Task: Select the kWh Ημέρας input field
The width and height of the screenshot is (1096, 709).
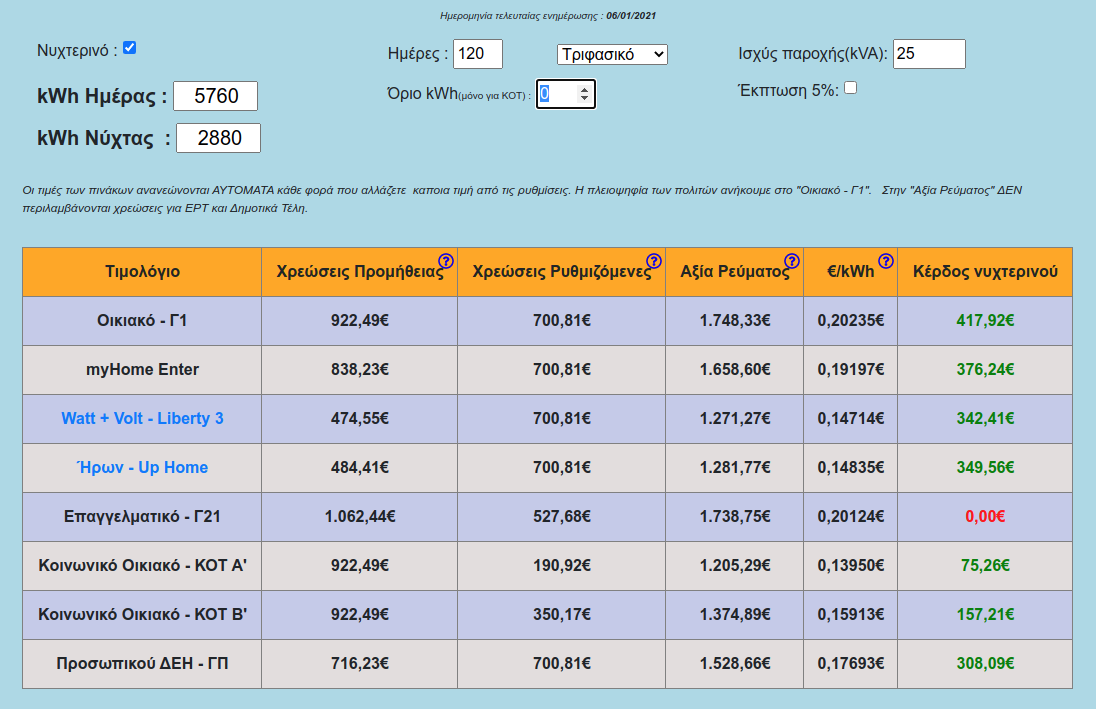Action: coord(215,96)
